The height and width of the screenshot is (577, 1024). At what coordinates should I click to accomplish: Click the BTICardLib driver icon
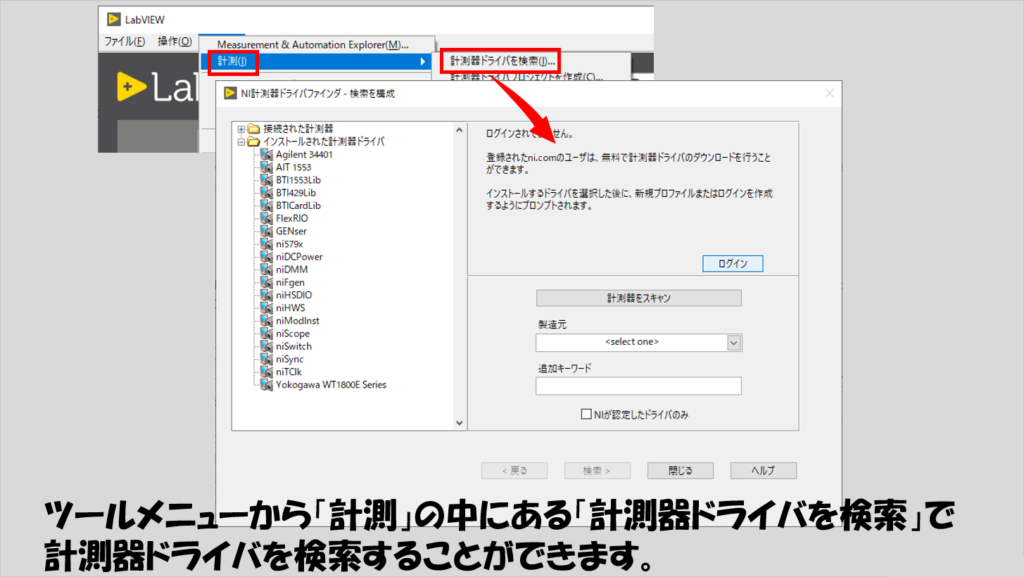point(266,206)
